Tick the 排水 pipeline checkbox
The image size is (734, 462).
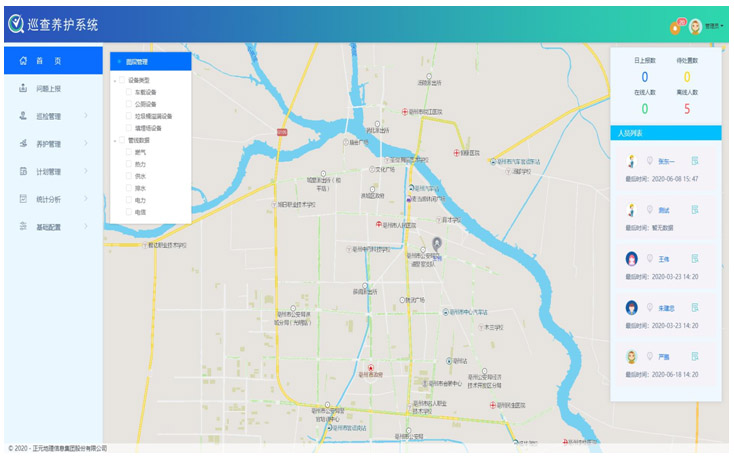[x=128, y=188]
